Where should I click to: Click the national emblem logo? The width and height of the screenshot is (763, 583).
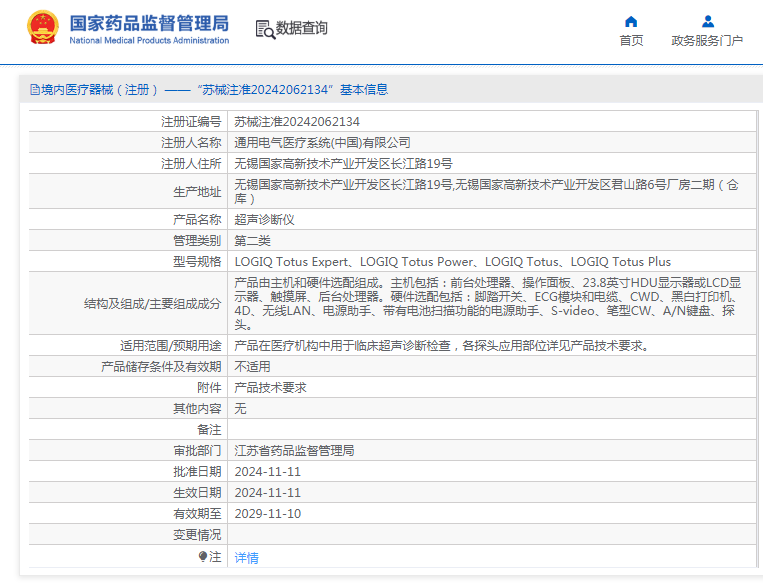click(42, 29)
